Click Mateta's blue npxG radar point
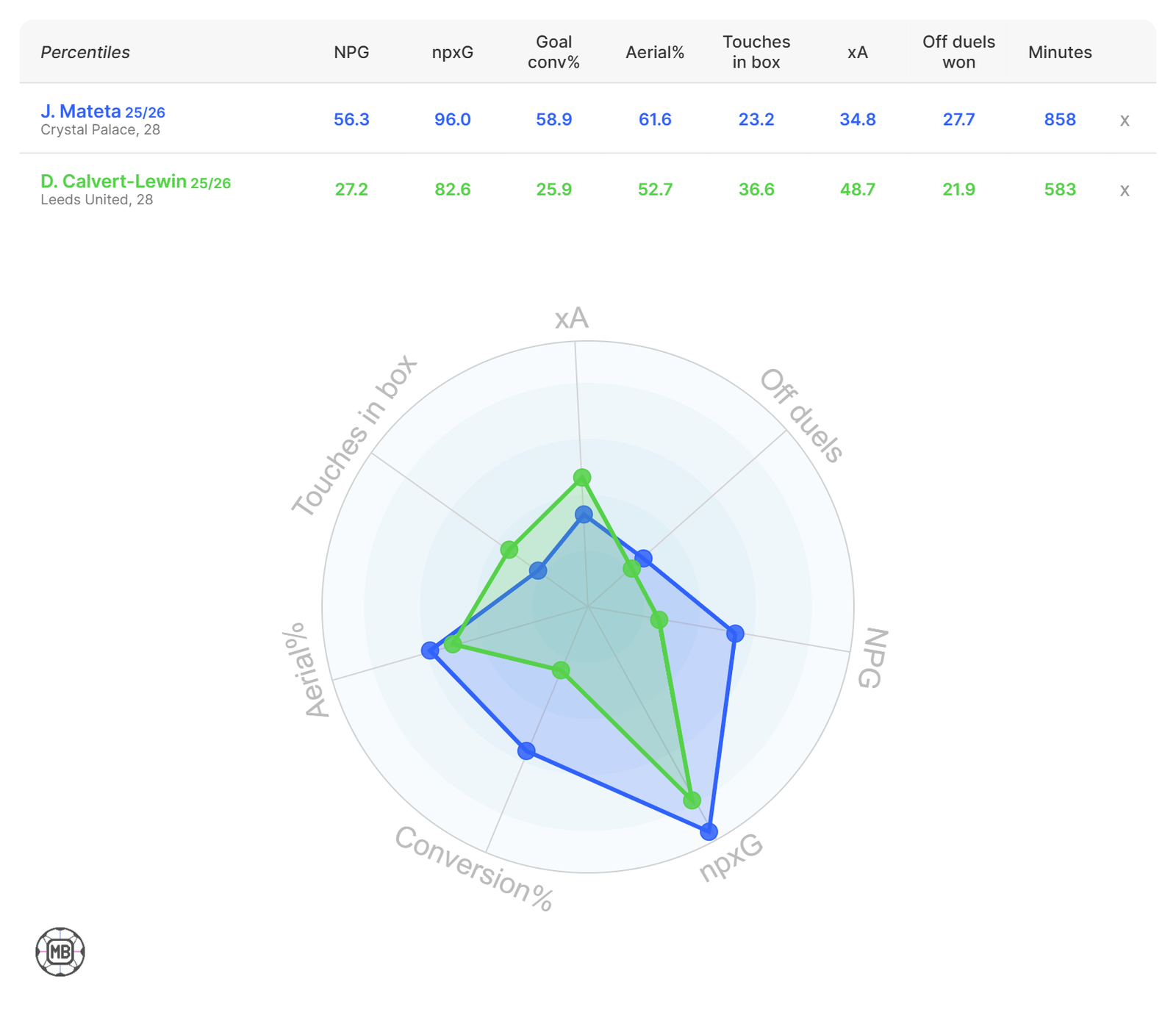 [x=709, y=831]
